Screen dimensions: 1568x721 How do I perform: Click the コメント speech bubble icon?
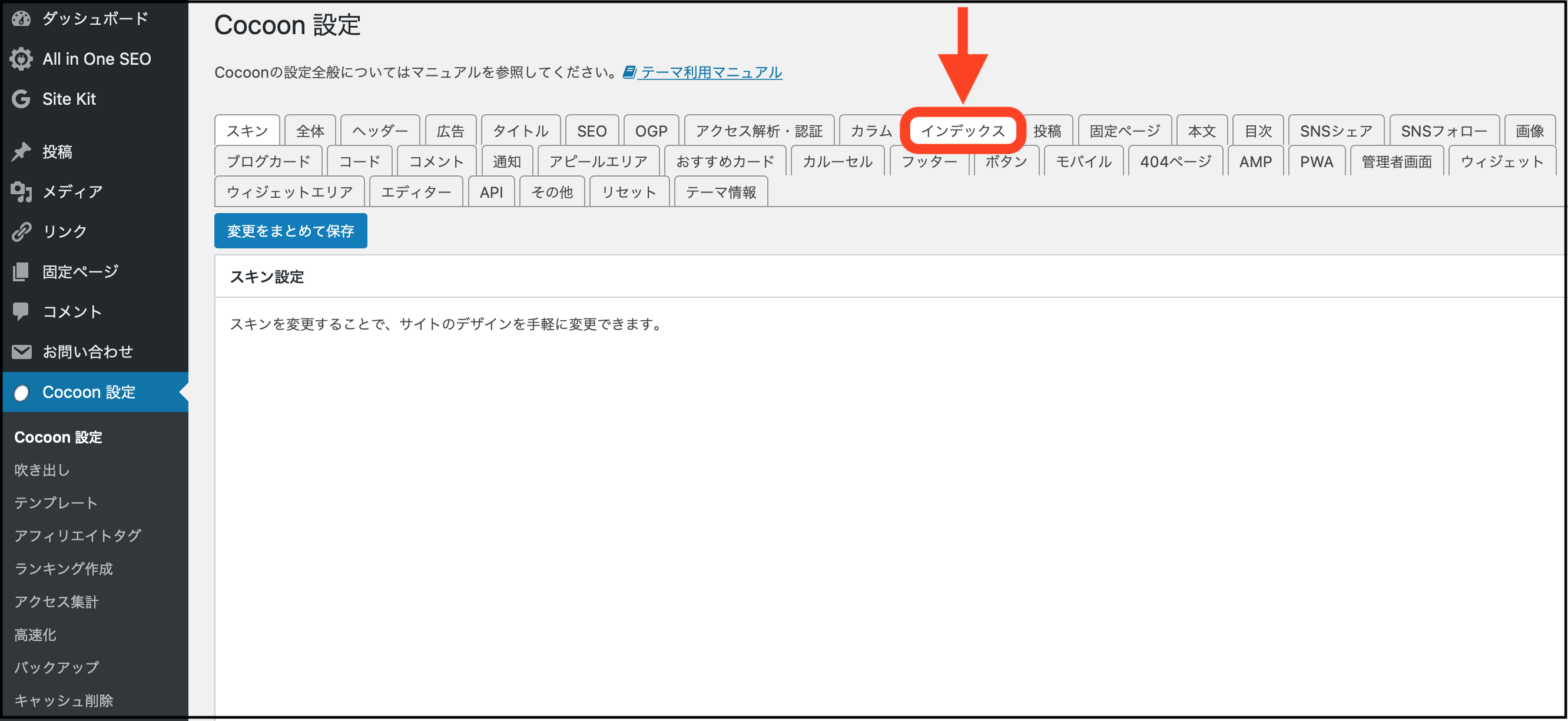tap(21, 311)
